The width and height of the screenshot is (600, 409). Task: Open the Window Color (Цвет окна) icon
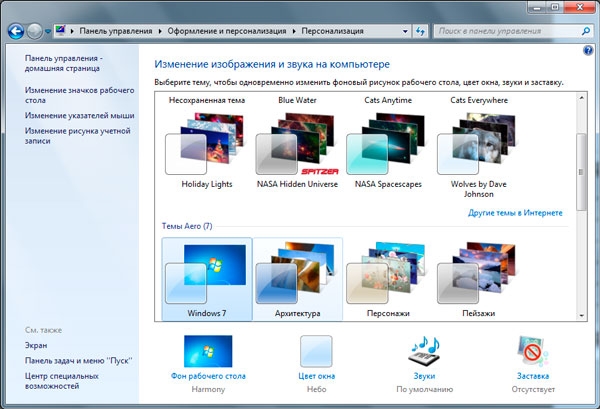pyautogui.click(x=316, y=352)
